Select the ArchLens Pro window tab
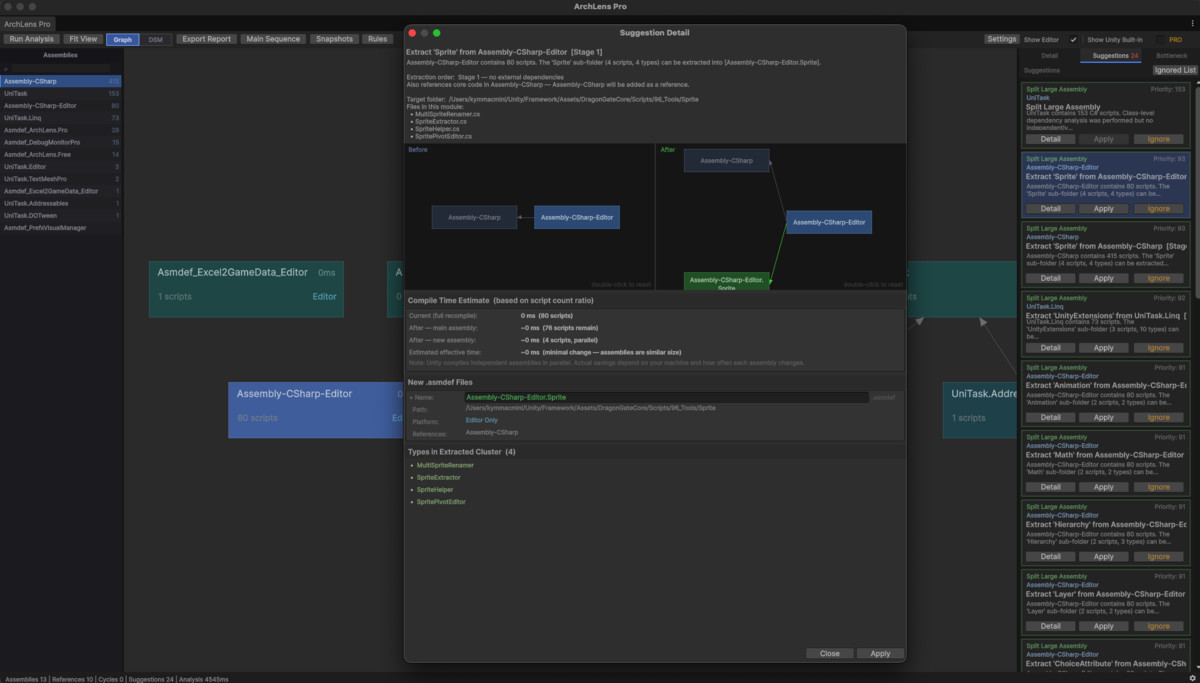 coord(28,23)
